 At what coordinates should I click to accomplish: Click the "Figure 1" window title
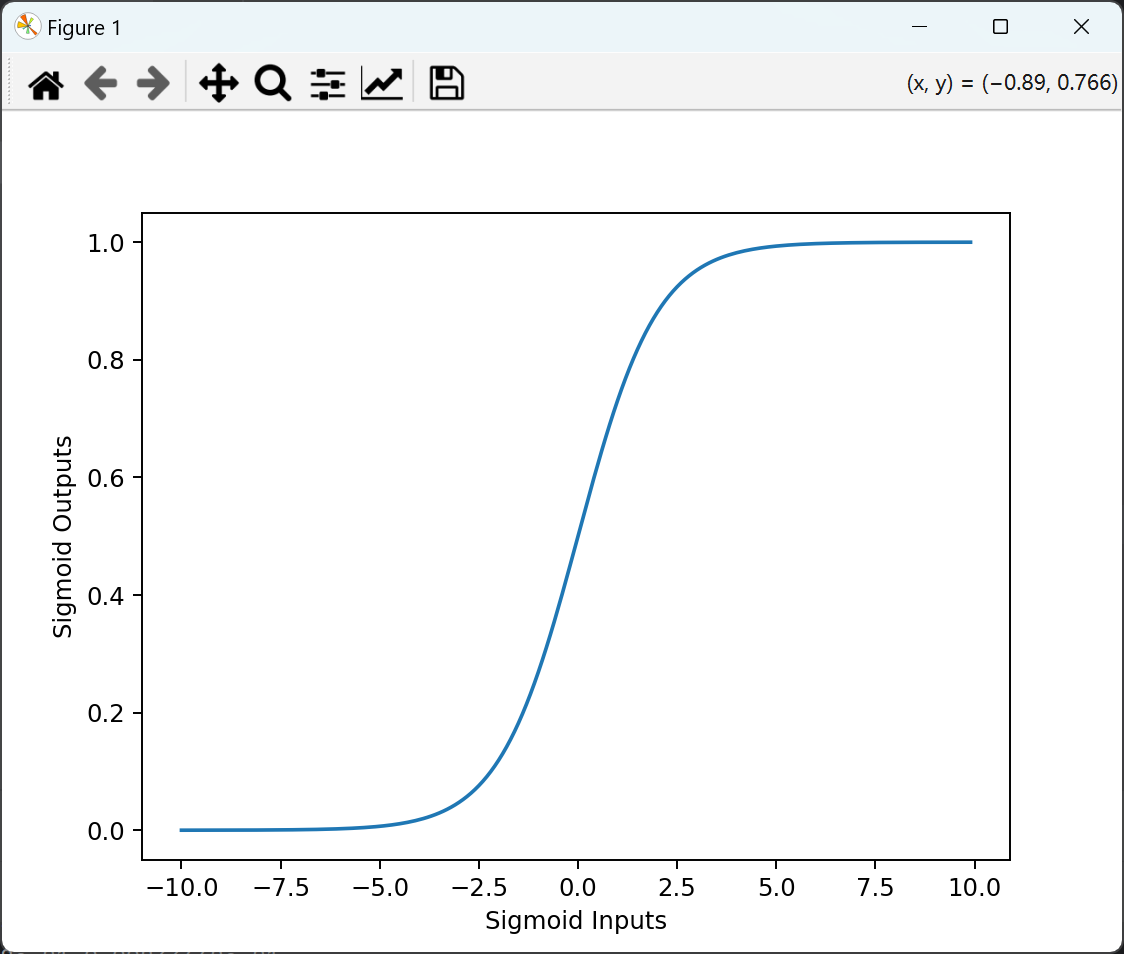84,28
